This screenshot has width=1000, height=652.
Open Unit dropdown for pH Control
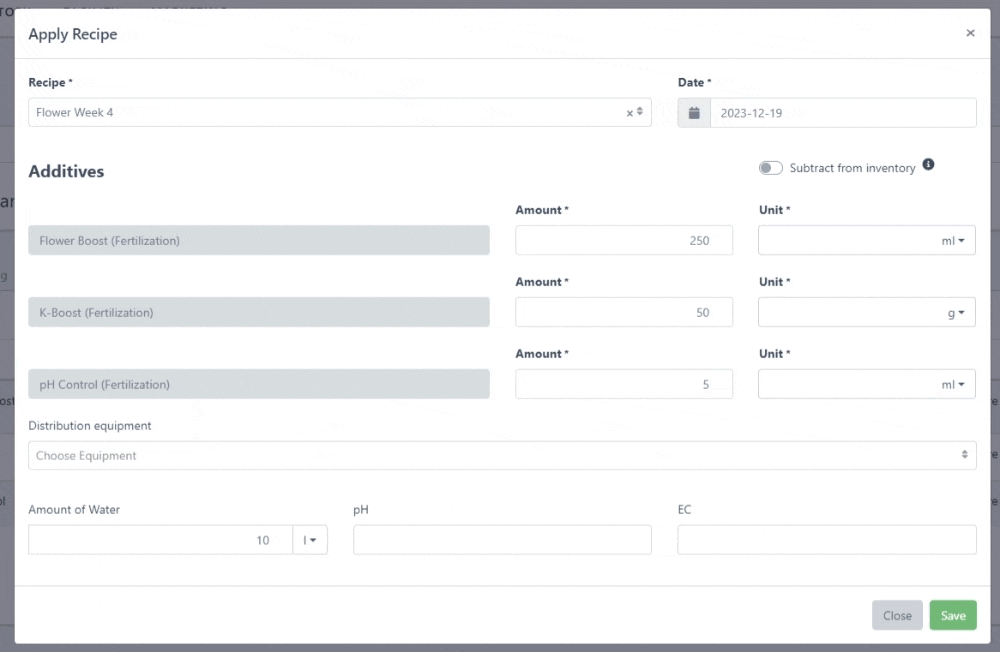pyautogui.click(x=866, y=384)
